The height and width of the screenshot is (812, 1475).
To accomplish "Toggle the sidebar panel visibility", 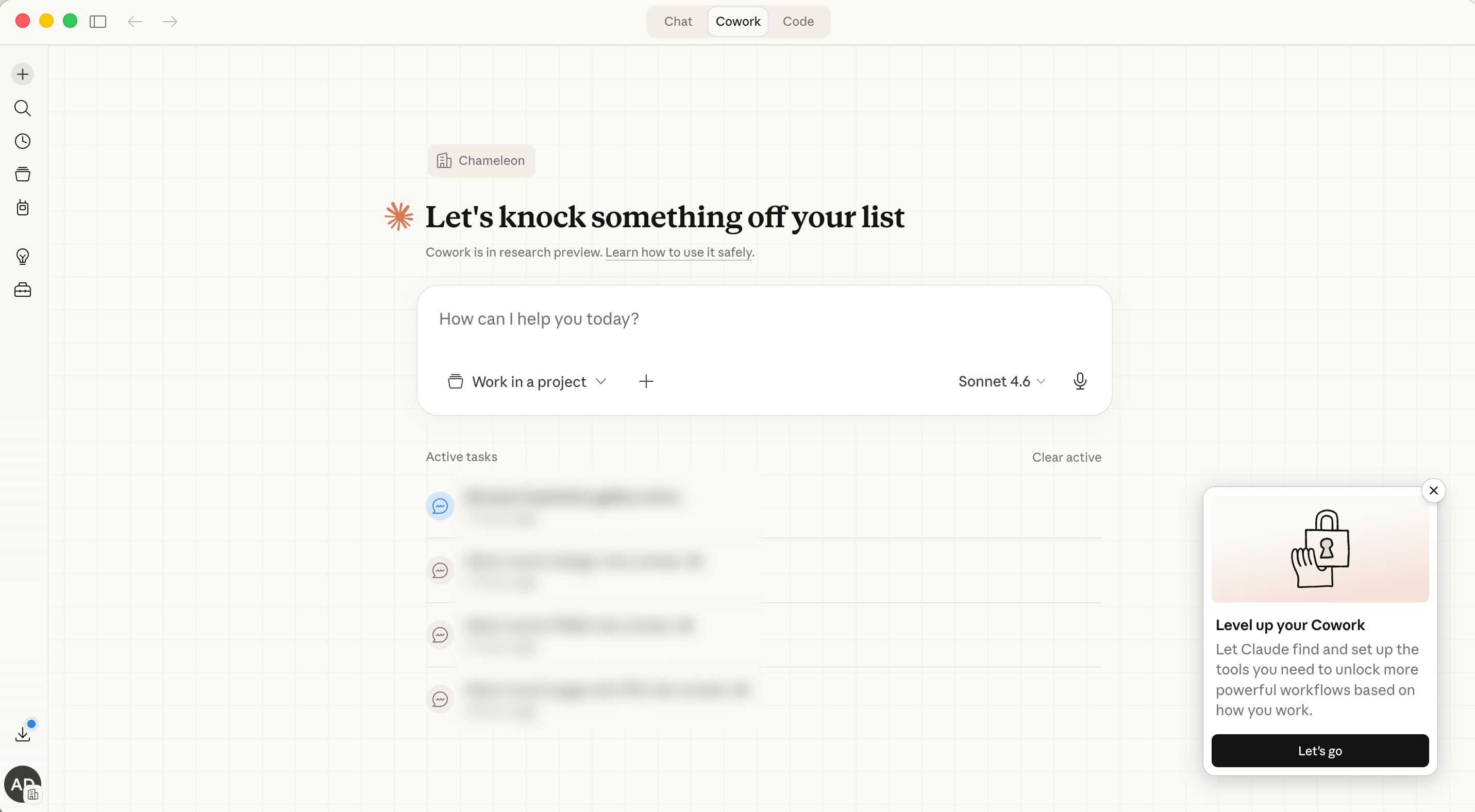I will [x=98, y=22].
